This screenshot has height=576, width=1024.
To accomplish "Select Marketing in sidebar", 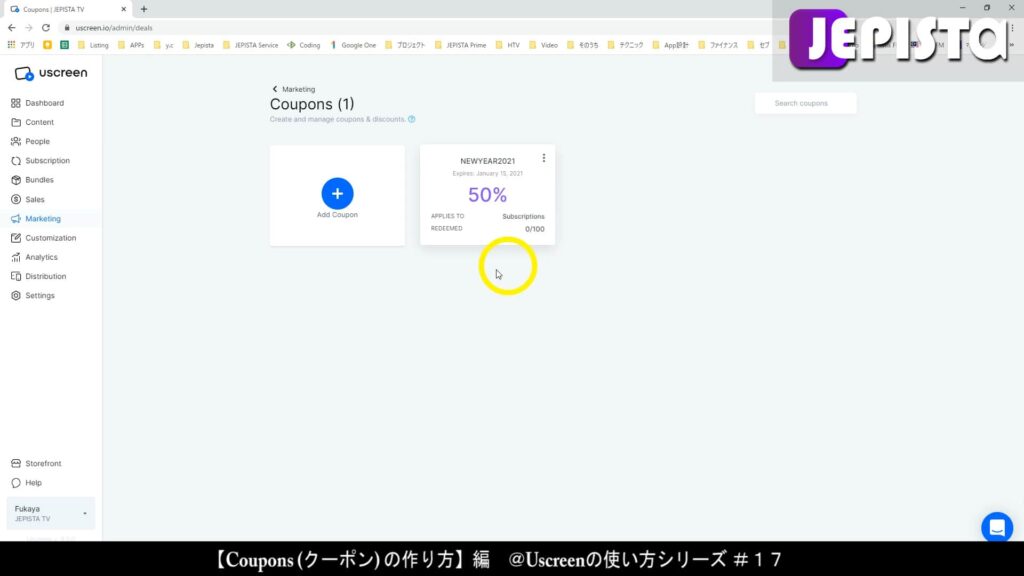I will [x=42, y=219].
